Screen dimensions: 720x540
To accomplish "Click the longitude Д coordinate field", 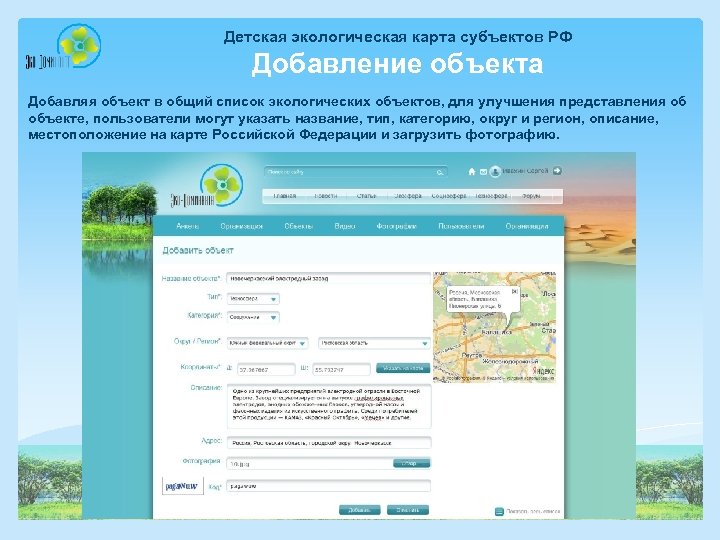I will click(267, 369).
